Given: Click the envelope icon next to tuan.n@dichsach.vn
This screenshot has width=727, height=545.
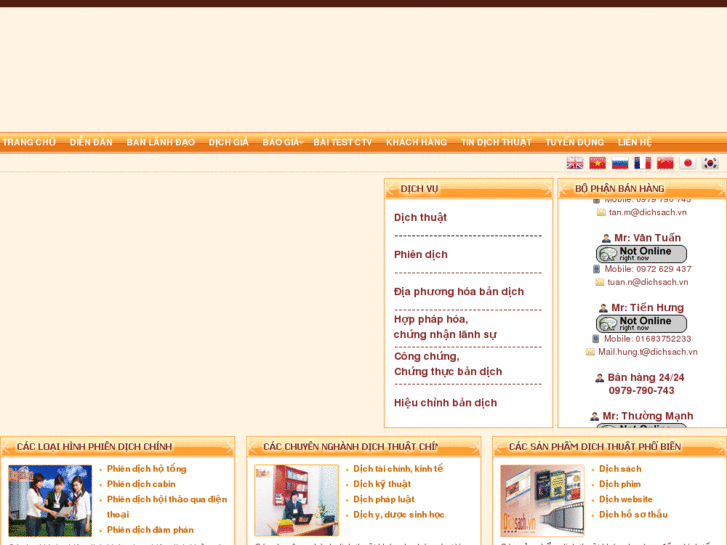Looking at the screenshot, I should [x=599, y=282].
